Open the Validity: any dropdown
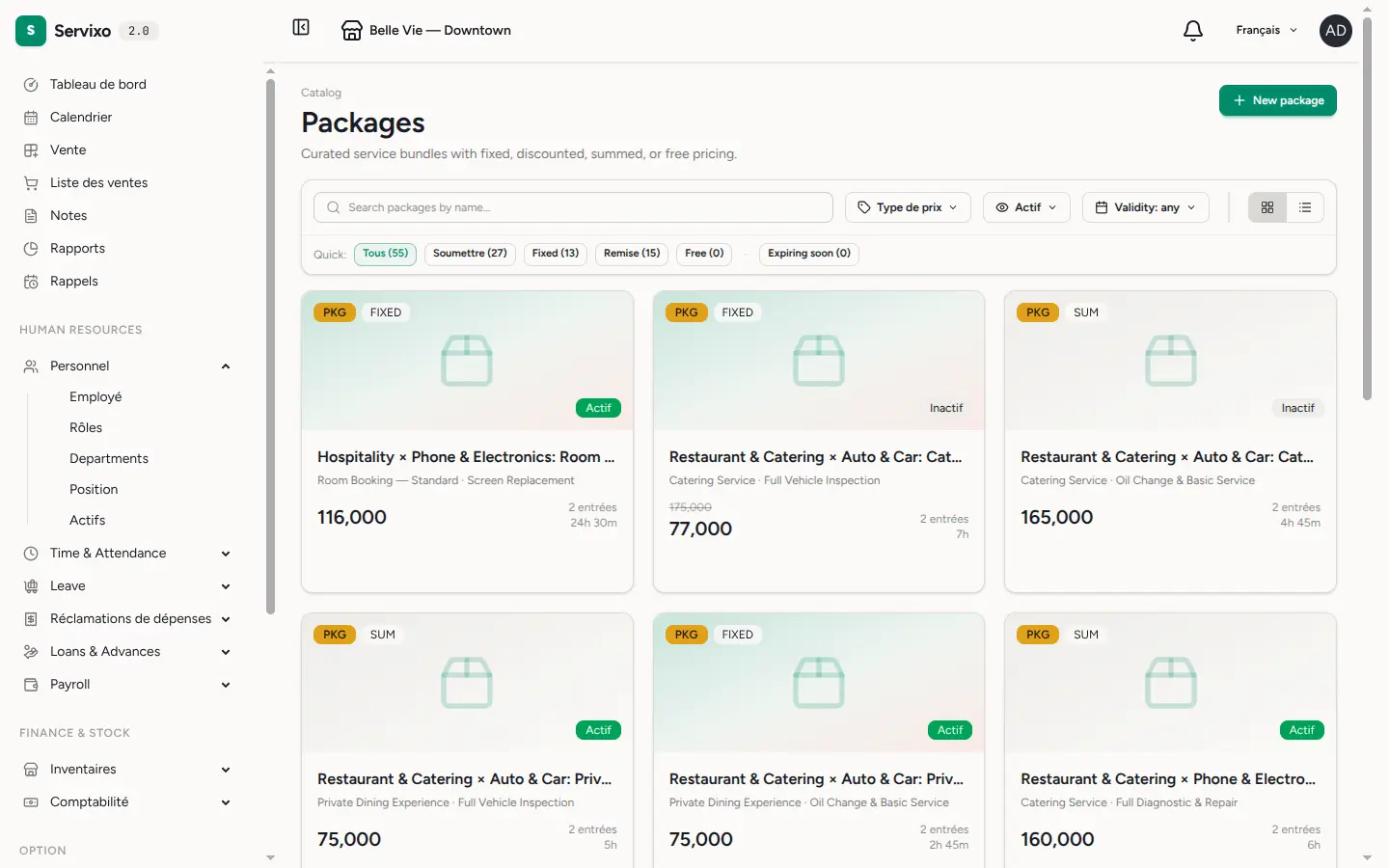 [1146, 207]
